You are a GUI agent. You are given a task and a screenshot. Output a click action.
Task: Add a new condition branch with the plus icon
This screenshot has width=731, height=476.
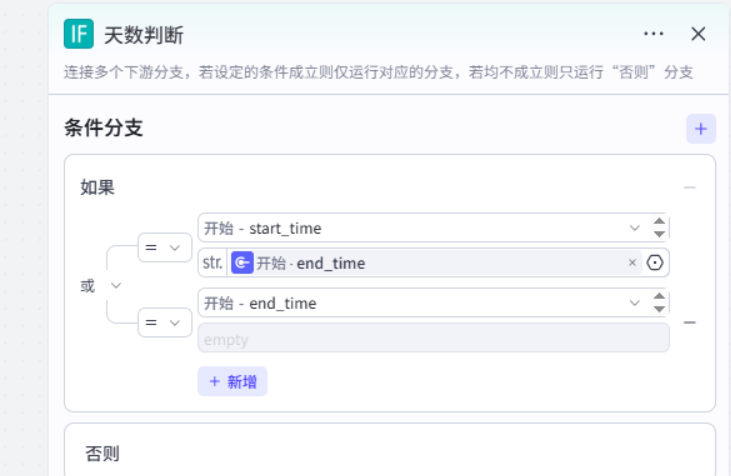(700, 129)
